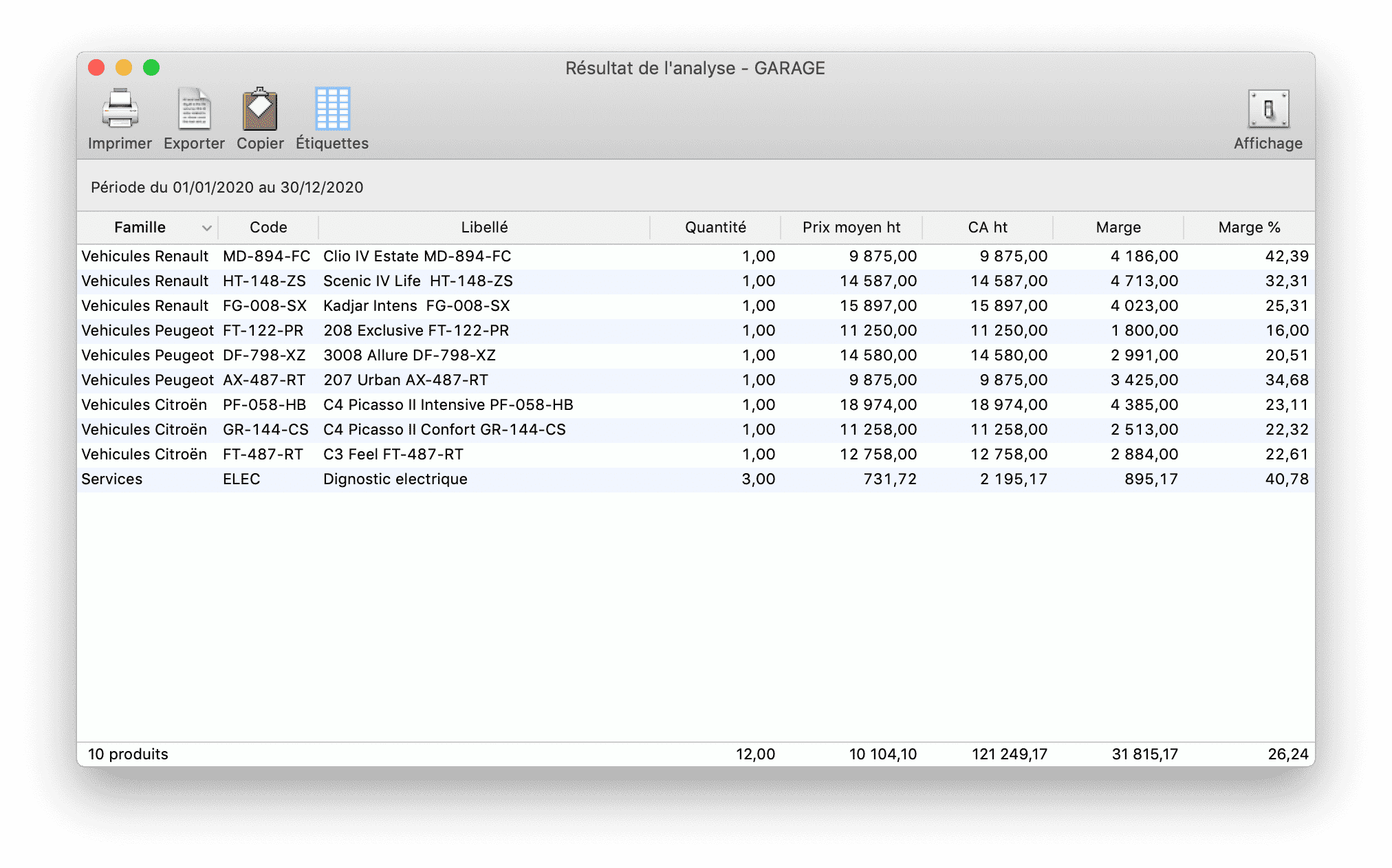Viewport: 1392px width, 868px height.
Task: Select the C3 Feel FT-487-RT row
Action: pyautogui.click(x=695, y=455)
